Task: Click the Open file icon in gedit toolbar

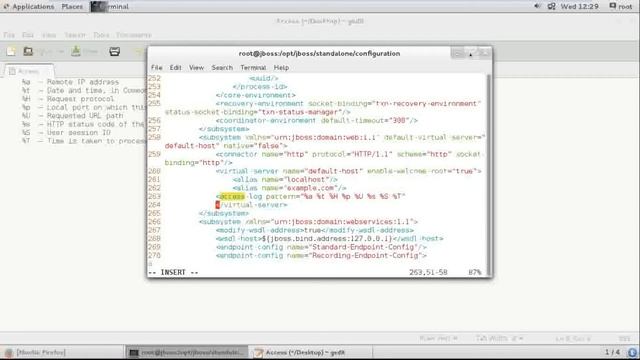Action: 28,51
